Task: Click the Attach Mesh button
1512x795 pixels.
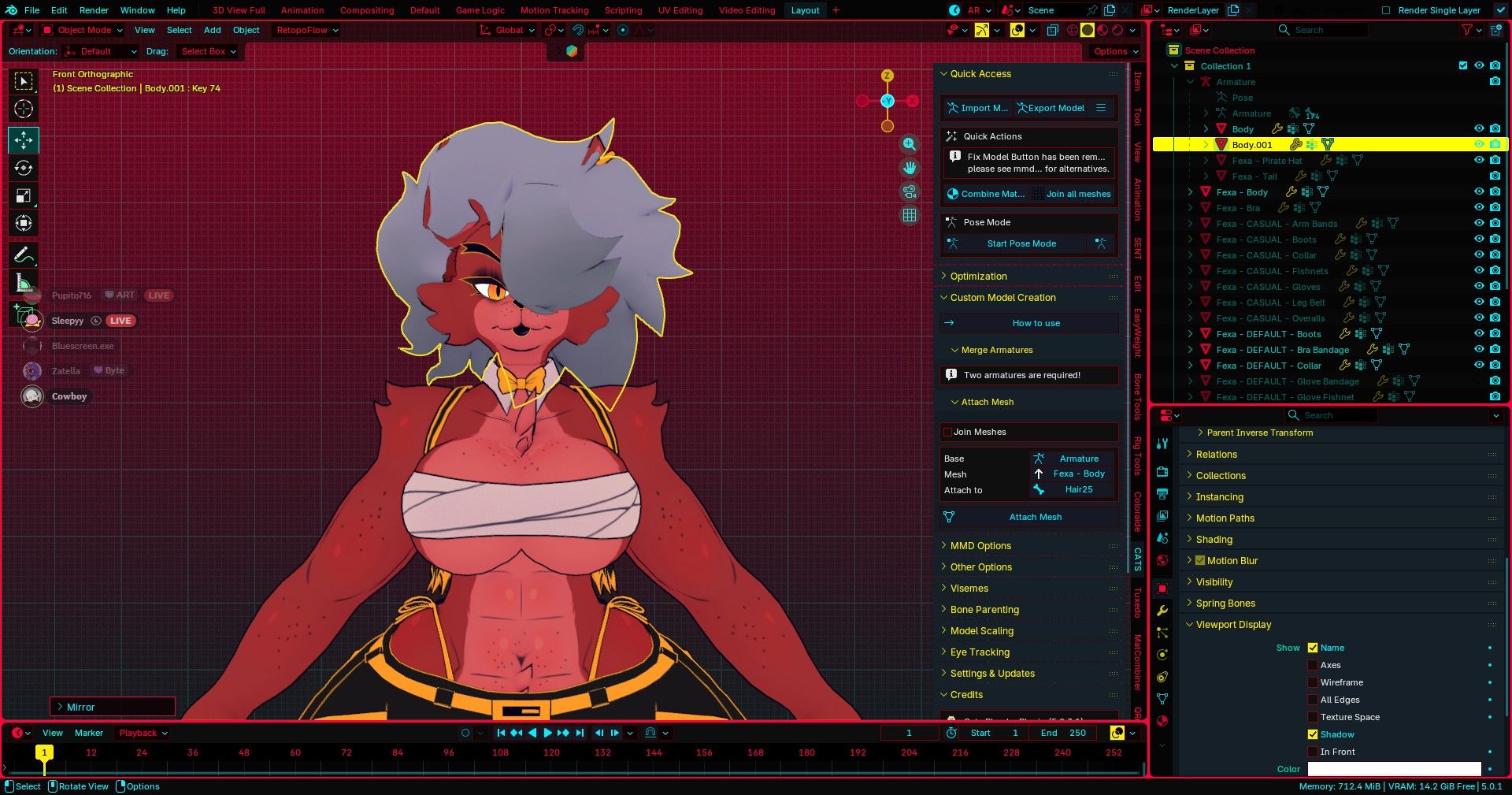Action: coord(1029,517)
